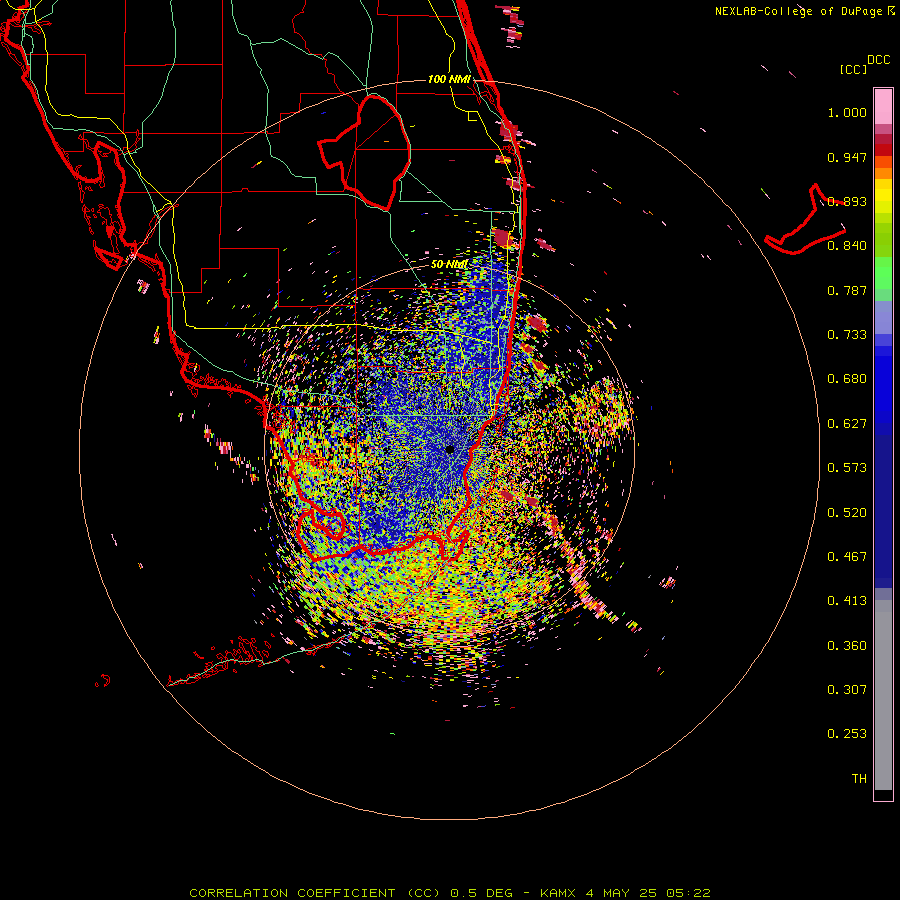
Task: Click the 50 NMI range ring label
Action: click(x=449, y=264)
